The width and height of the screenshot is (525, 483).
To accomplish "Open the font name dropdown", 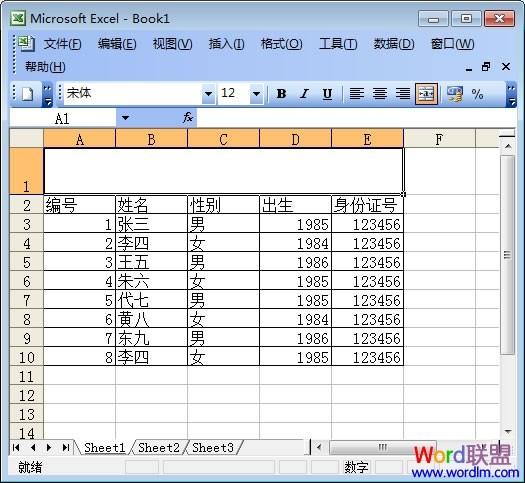I will 208,94.
